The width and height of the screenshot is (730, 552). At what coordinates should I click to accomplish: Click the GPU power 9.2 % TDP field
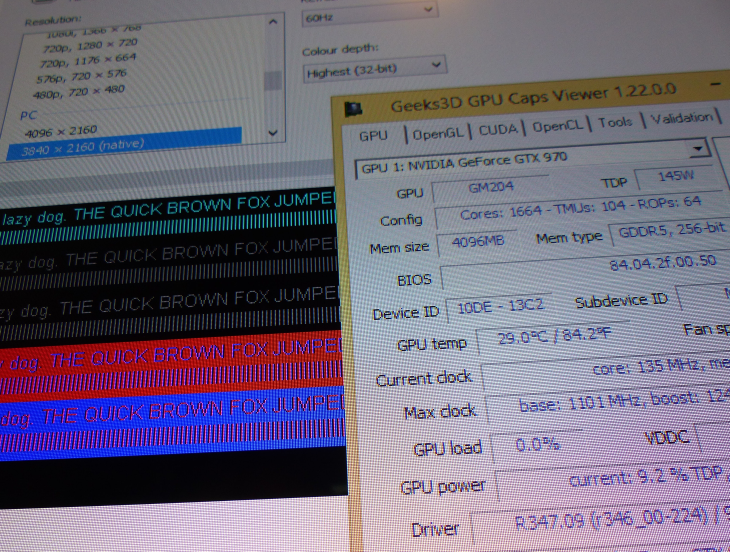point(613,481)
